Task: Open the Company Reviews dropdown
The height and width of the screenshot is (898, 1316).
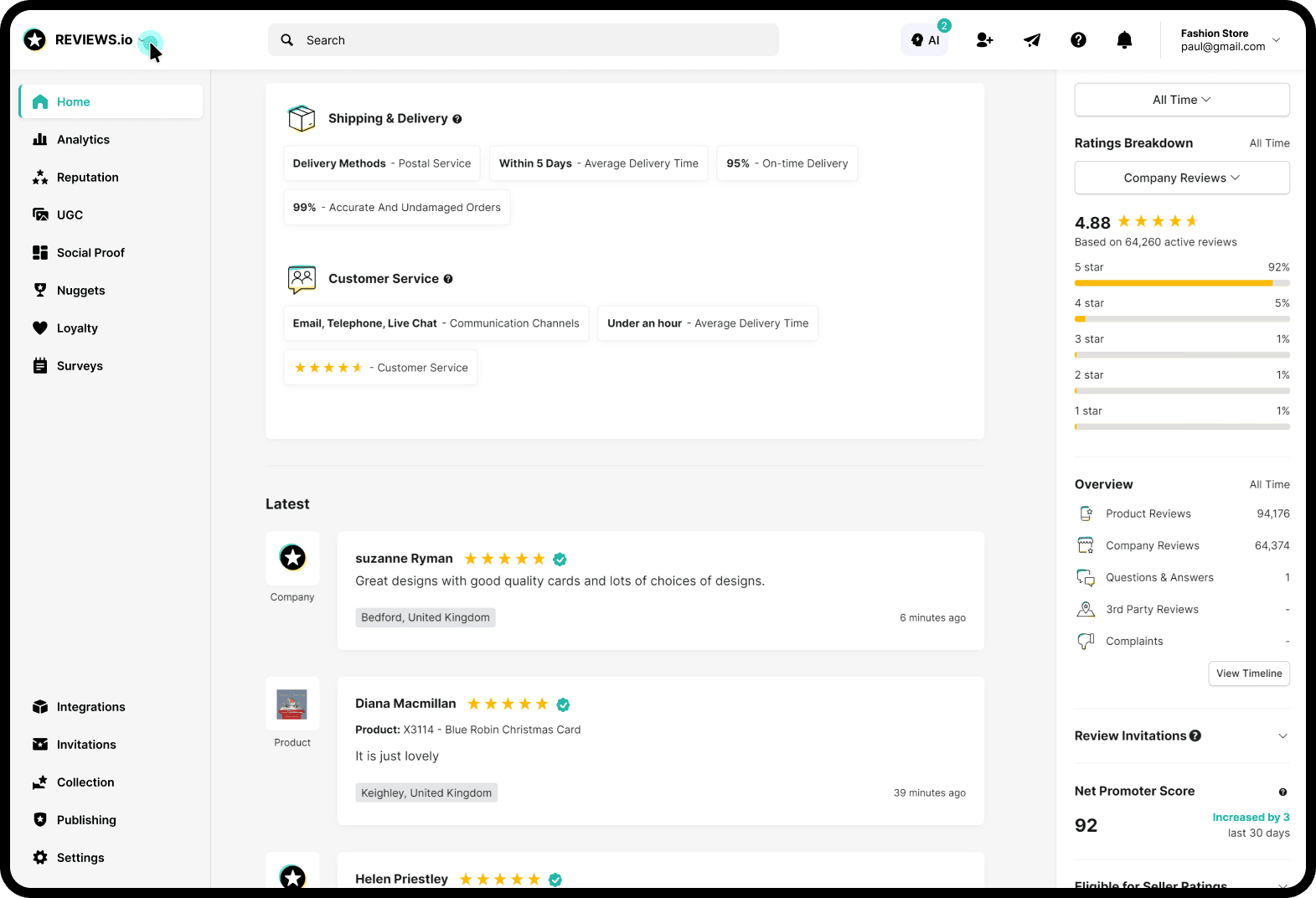Action: tap(1181, 178)
